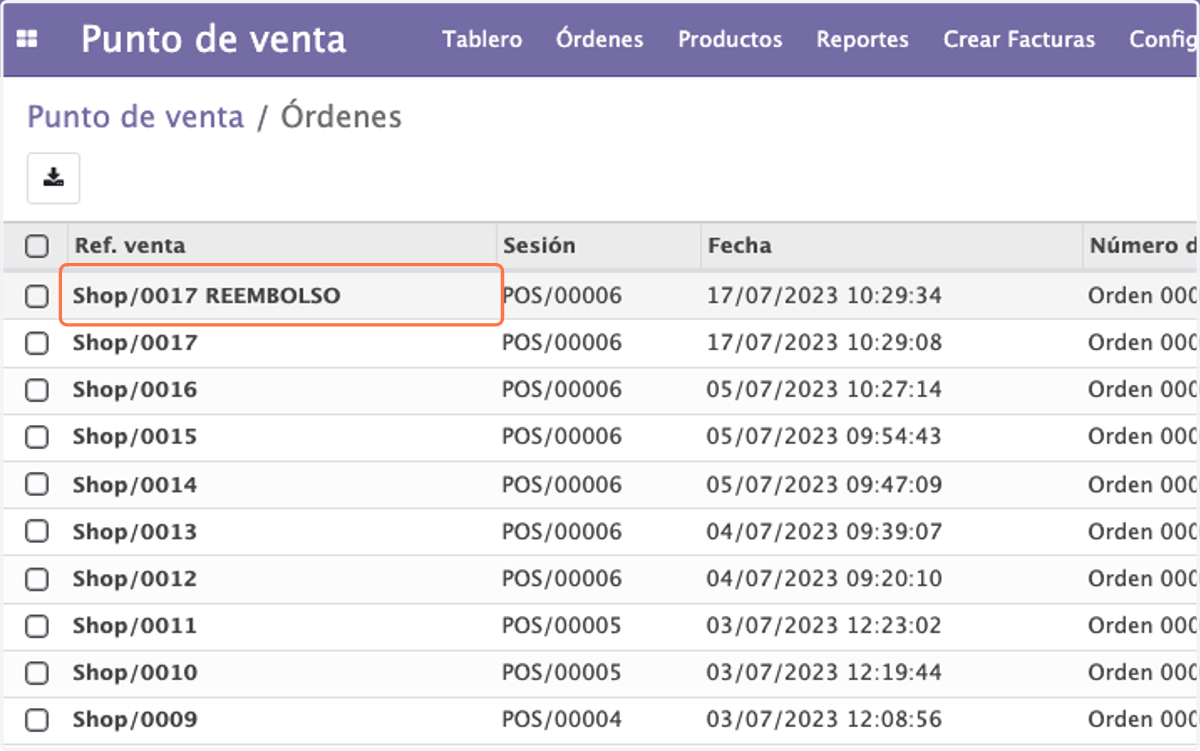Screen dimensions: 1200x751
Task: Open order Shop/0013
Action: (x=135, y=532)
